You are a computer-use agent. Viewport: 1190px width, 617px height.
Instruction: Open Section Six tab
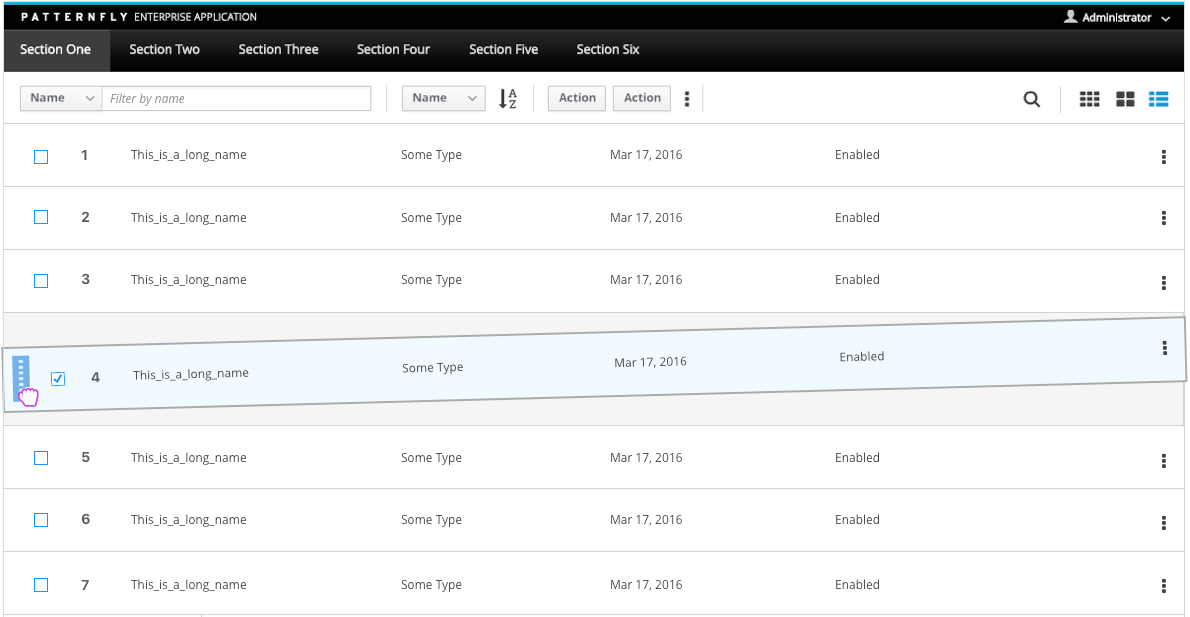tap(608, 49)
